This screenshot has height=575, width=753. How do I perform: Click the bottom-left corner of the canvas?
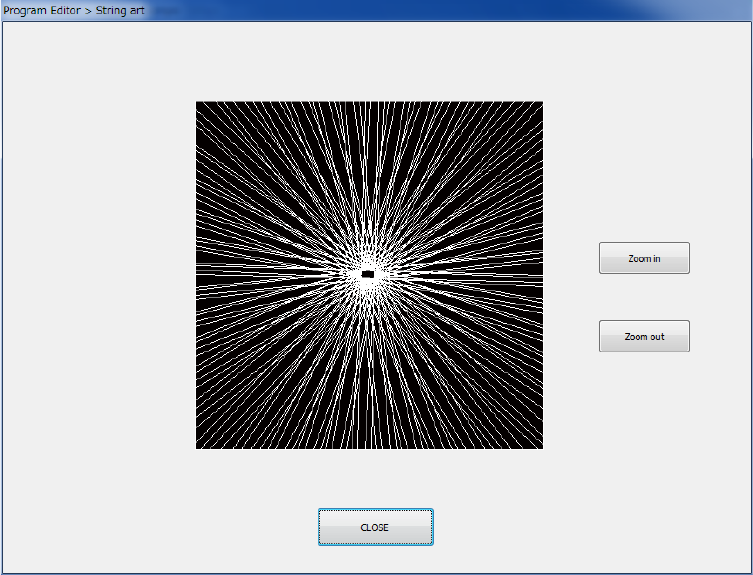tap(198, 446)
